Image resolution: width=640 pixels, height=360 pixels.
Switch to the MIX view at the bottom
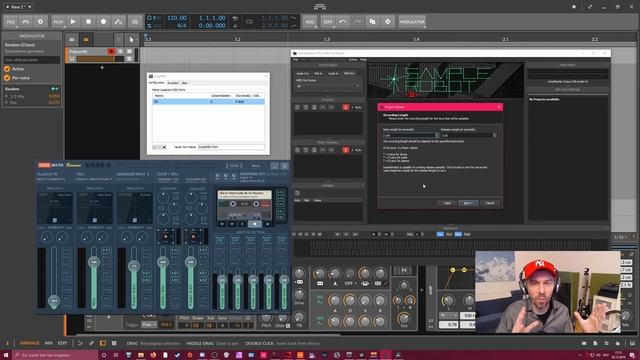[49, 343]
